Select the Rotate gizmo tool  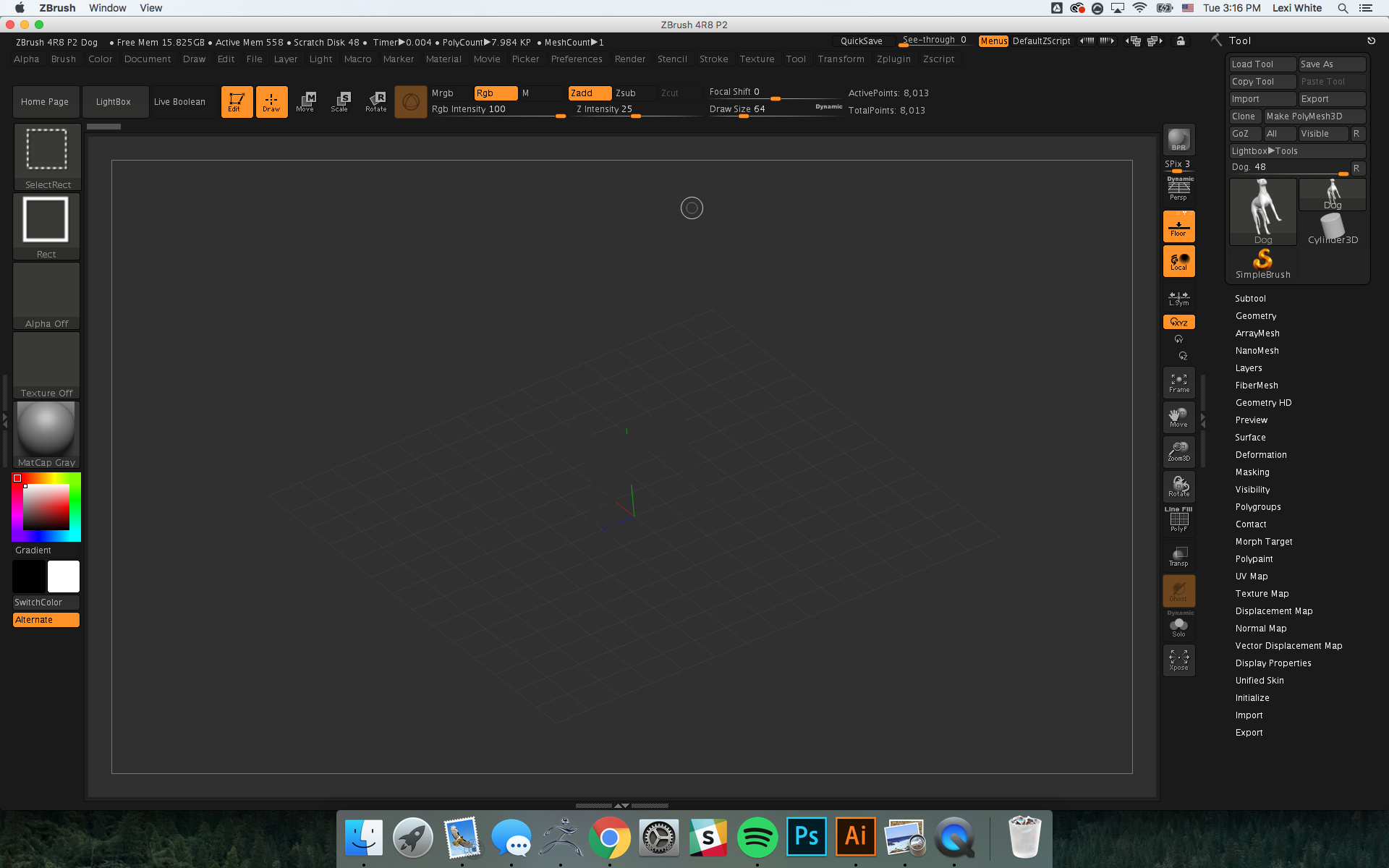(375, 102)
